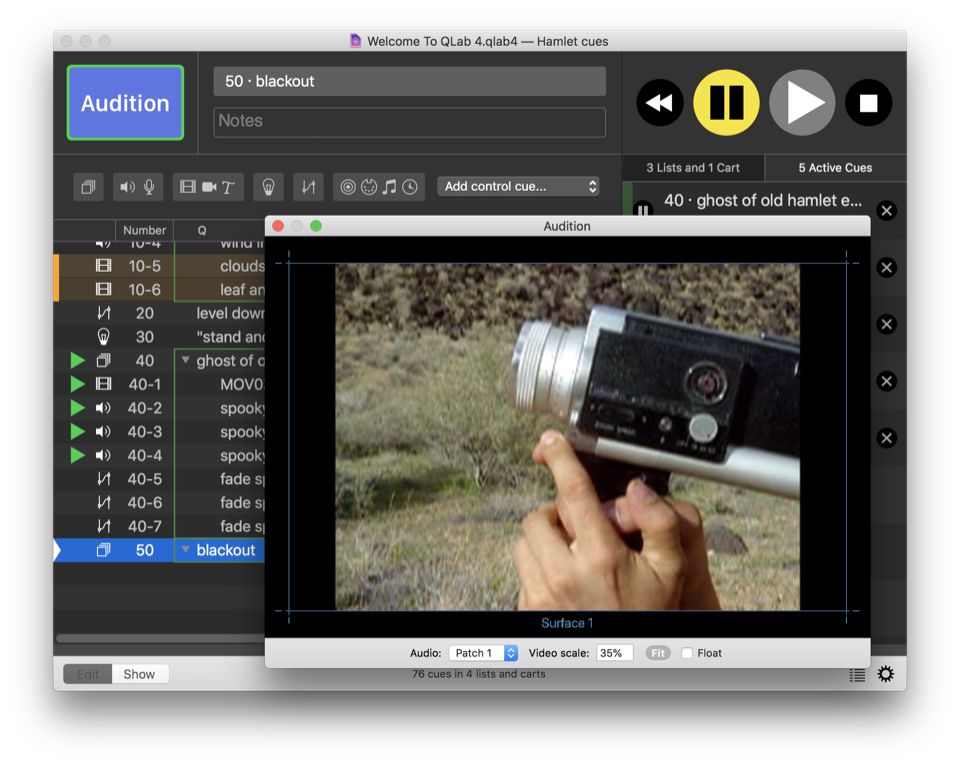The image size is (960, 767).
Task: Collapse the blackout group cue
Action: [x=185, y=550]
